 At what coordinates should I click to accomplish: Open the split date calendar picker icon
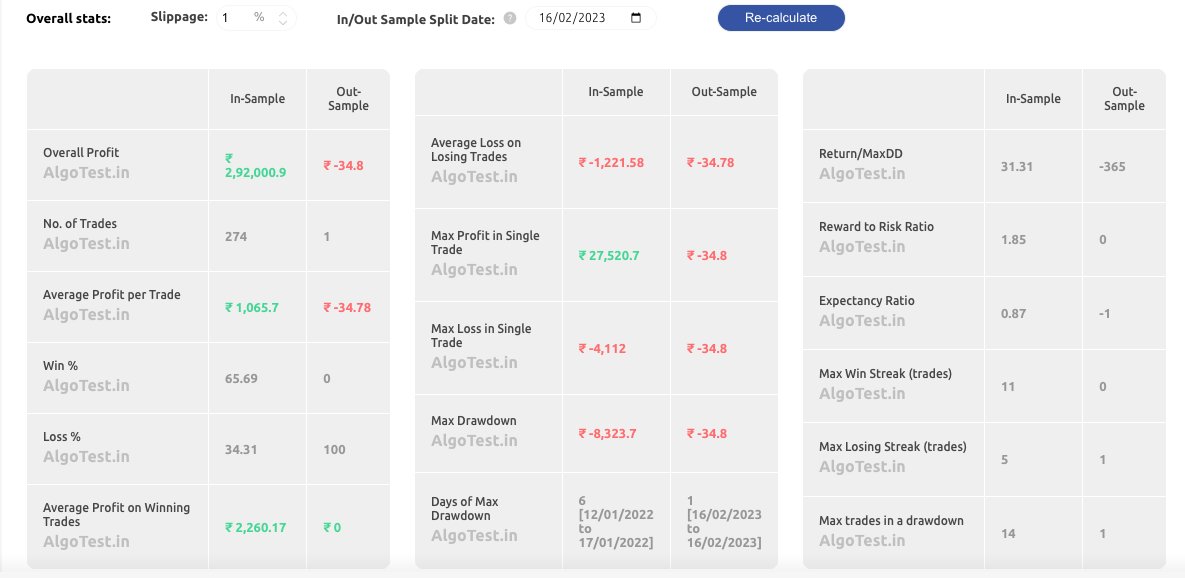(636, 18)
